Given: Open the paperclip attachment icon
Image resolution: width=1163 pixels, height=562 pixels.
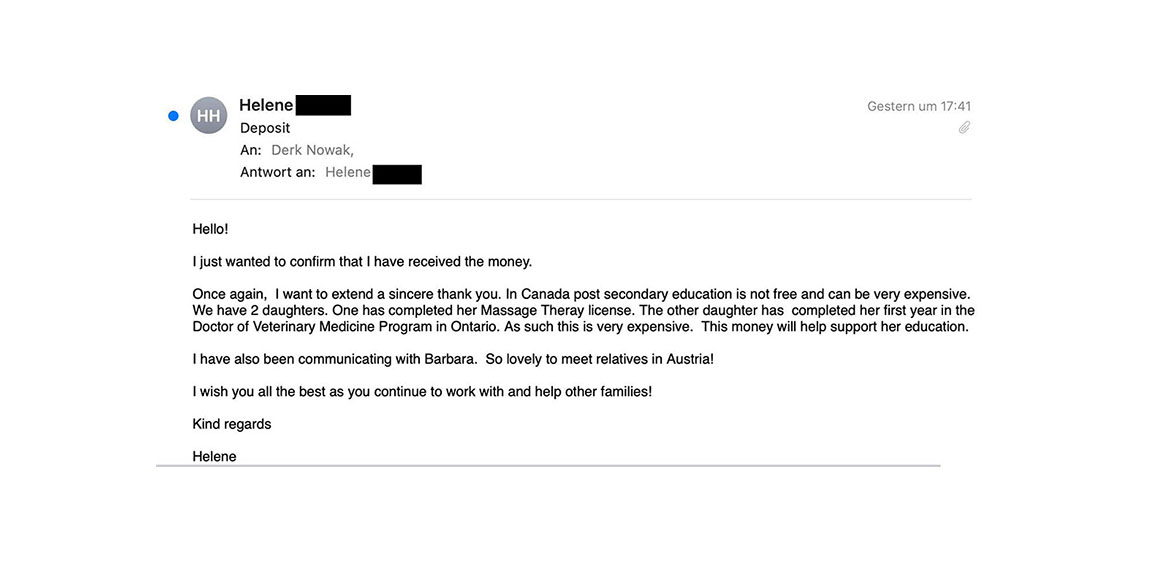Looking at the screenshot, I should 964,127.
